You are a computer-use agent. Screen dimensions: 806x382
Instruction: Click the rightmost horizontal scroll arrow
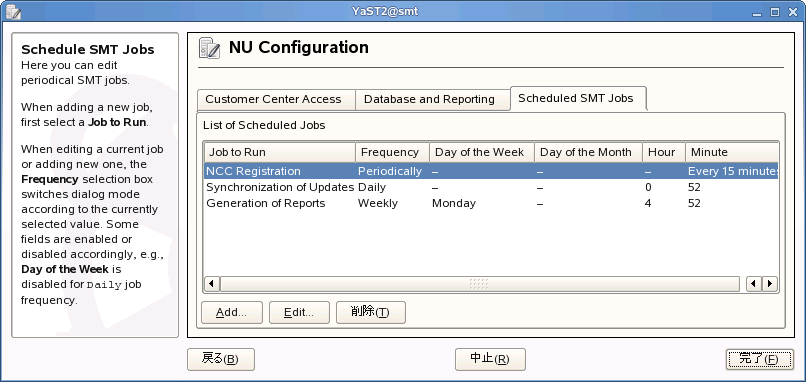click(x=770, y=283)
